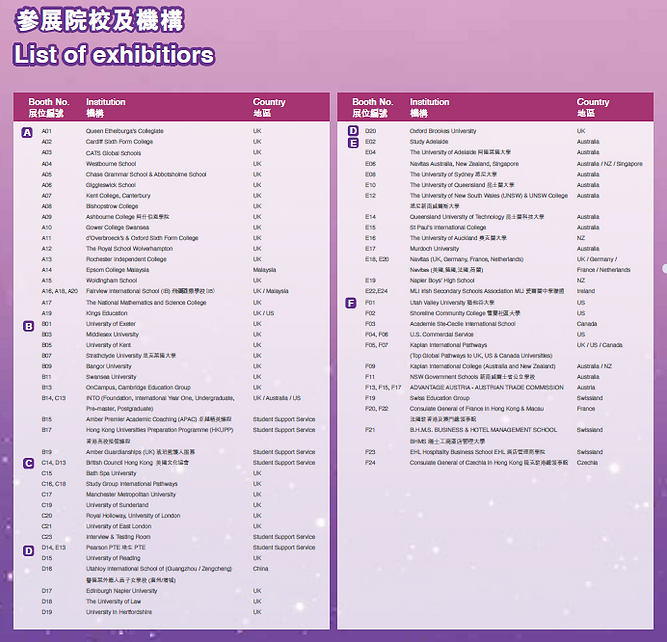
Task: Click 'Czechia' country cell
Action: tap(587, 462)
